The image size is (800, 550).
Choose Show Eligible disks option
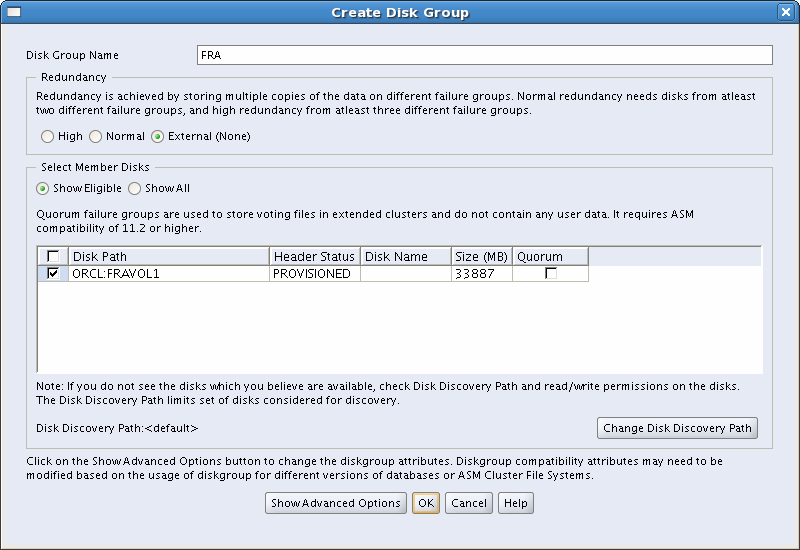tap(43, 188)
